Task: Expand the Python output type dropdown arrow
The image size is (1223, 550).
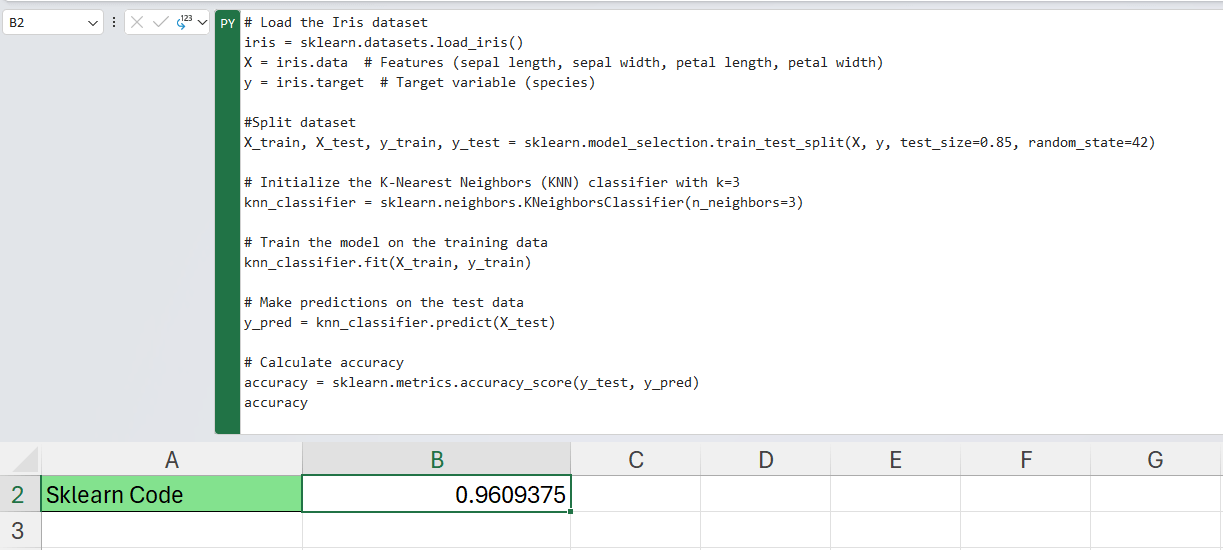Action: pos(202,22)
